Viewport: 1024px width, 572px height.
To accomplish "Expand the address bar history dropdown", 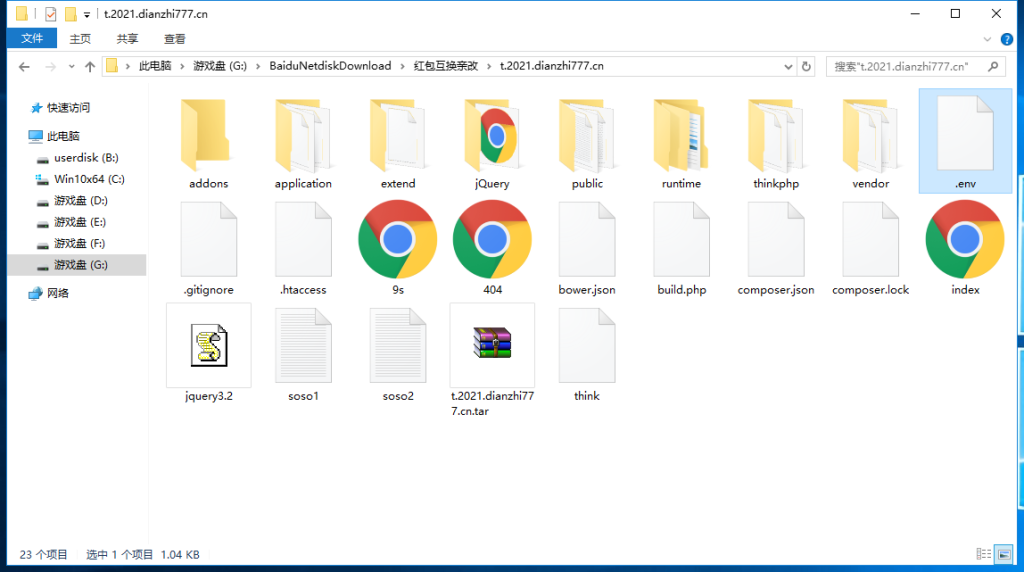I will coord(788,67).
